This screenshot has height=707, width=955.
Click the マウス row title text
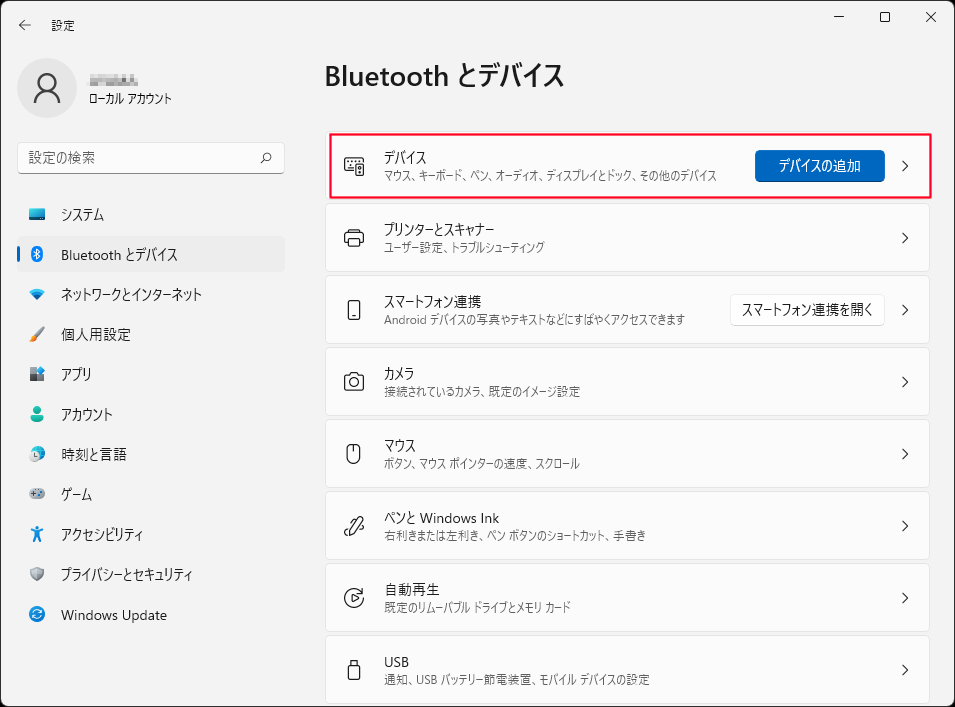(x=400, y=445)
